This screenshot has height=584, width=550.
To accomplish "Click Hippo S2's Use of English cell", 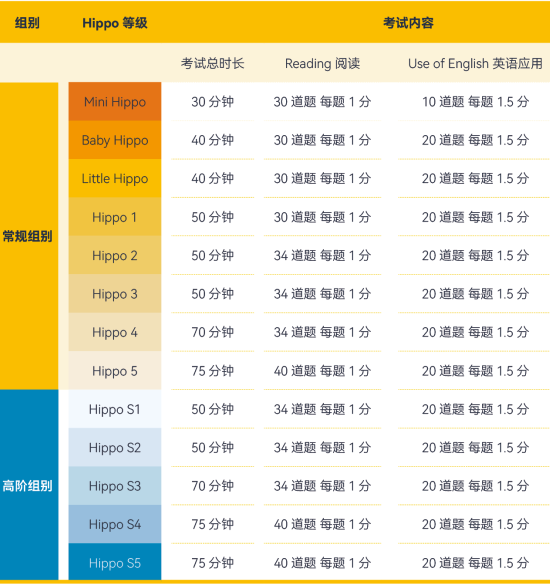I will (x=476, y=448).
